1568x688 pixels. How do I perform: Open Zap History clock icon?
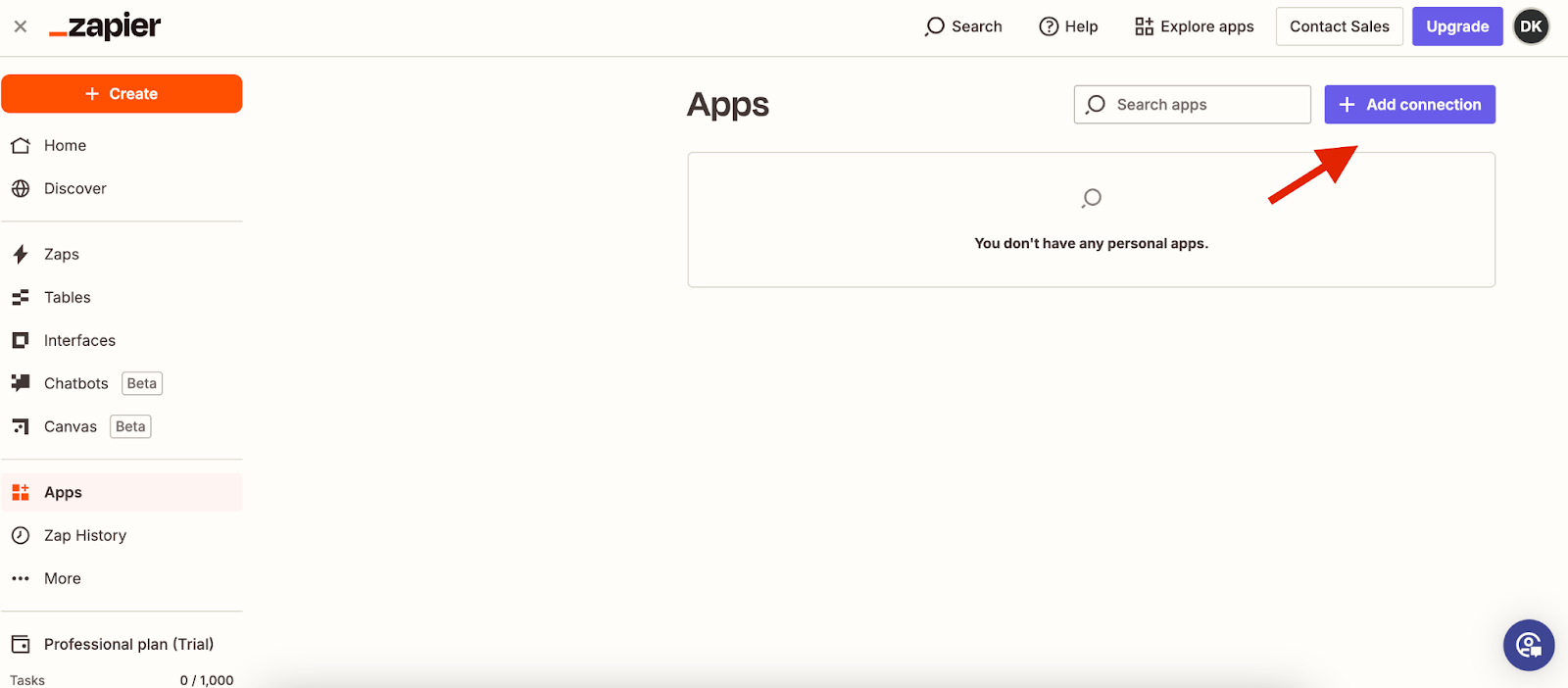click(21, 536)
